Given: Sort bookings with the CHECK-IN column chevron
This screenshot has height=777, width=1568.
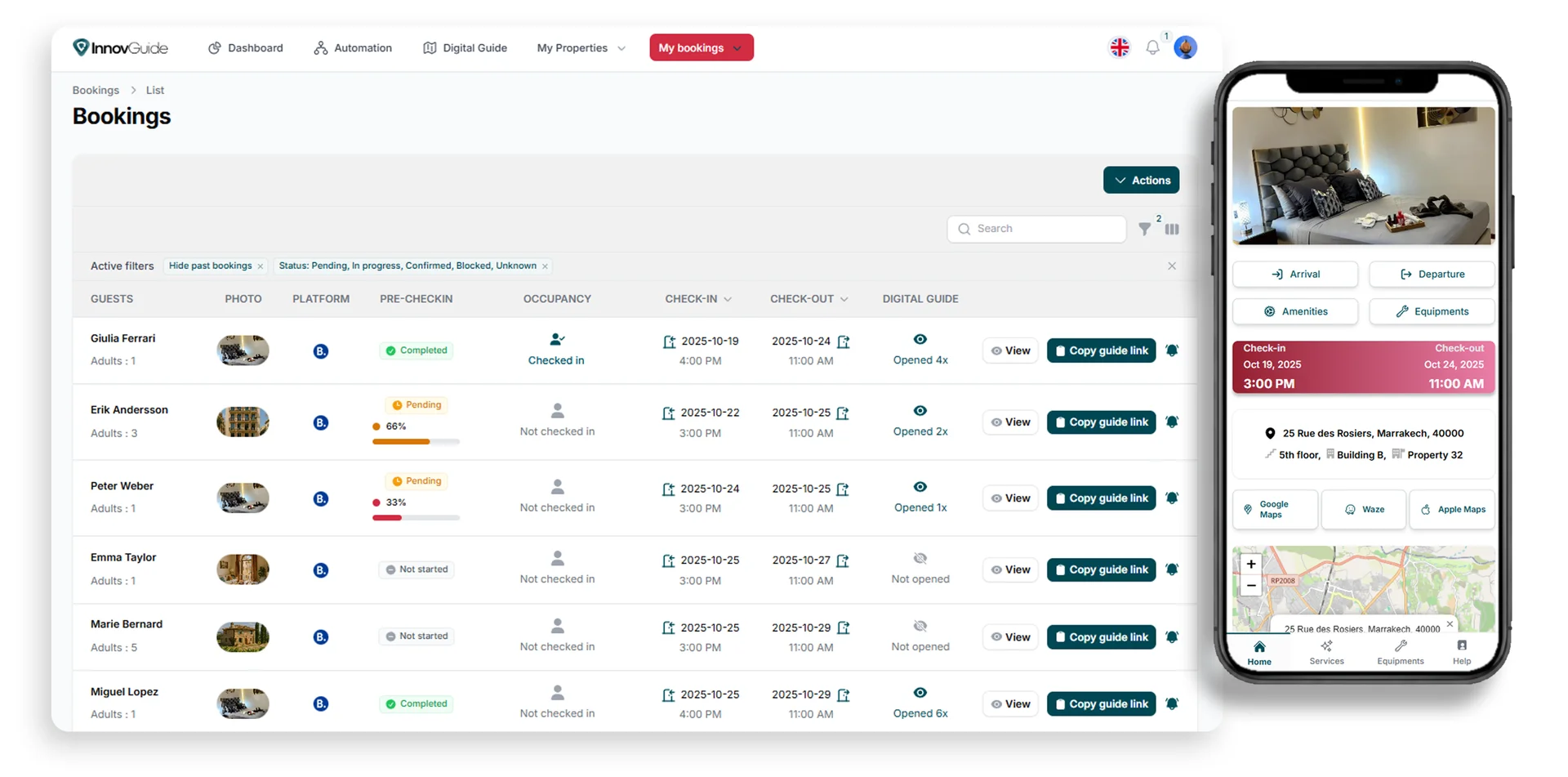Looking at the screenshot, I should 727,299.
